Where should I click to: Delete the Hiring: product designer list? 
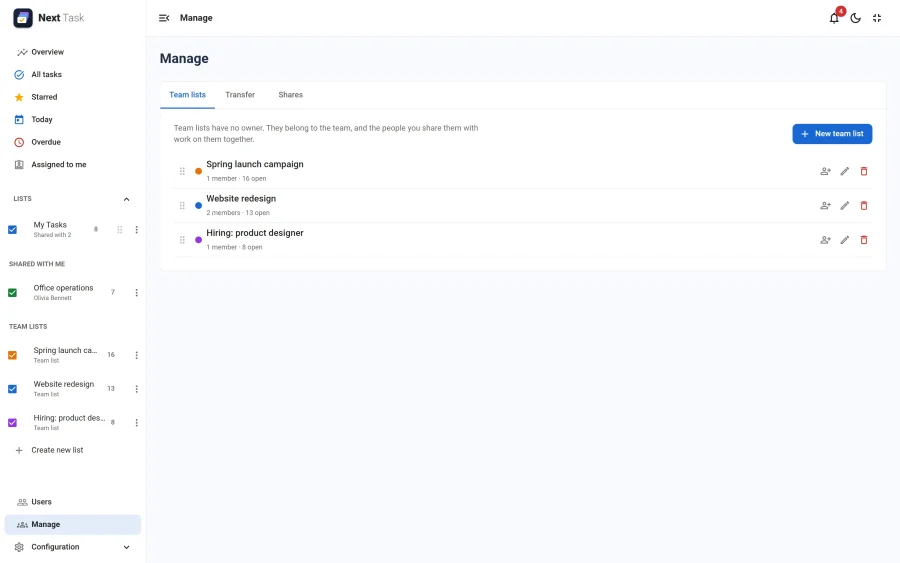click(864, 240)
